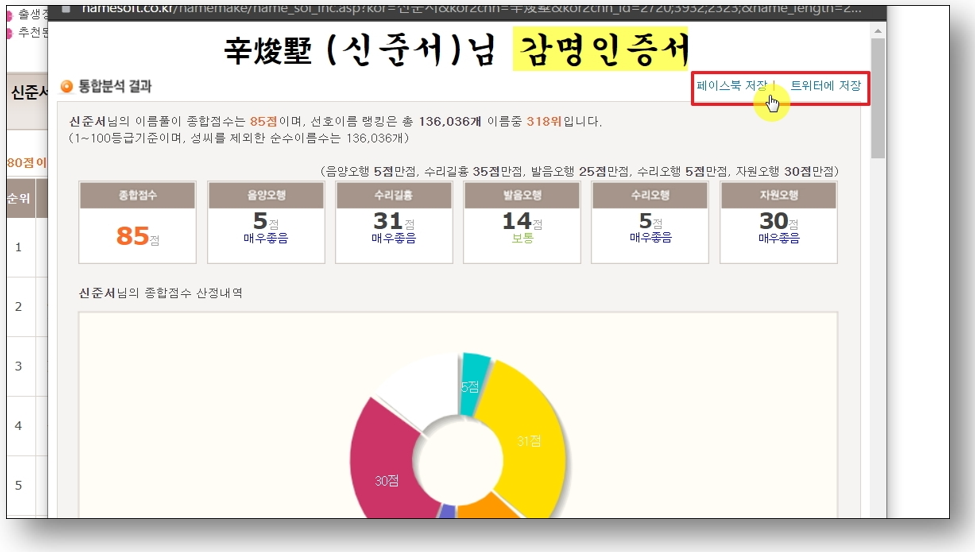Select the 자원오행 30점 score card
975x552 pixels.
click(x=779, y=223)
